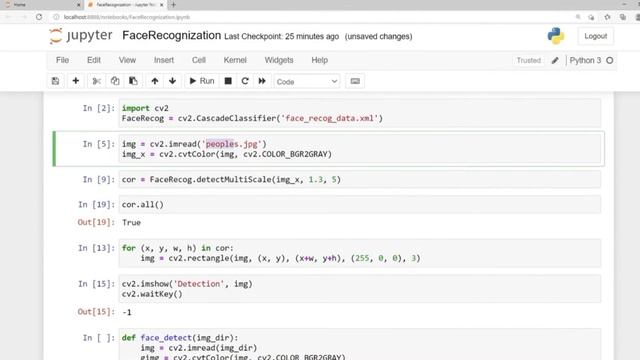Insert a cell below with plus icon
This screenshot has width=640, height=360.
pyautogui.click(x=76, y=81)
